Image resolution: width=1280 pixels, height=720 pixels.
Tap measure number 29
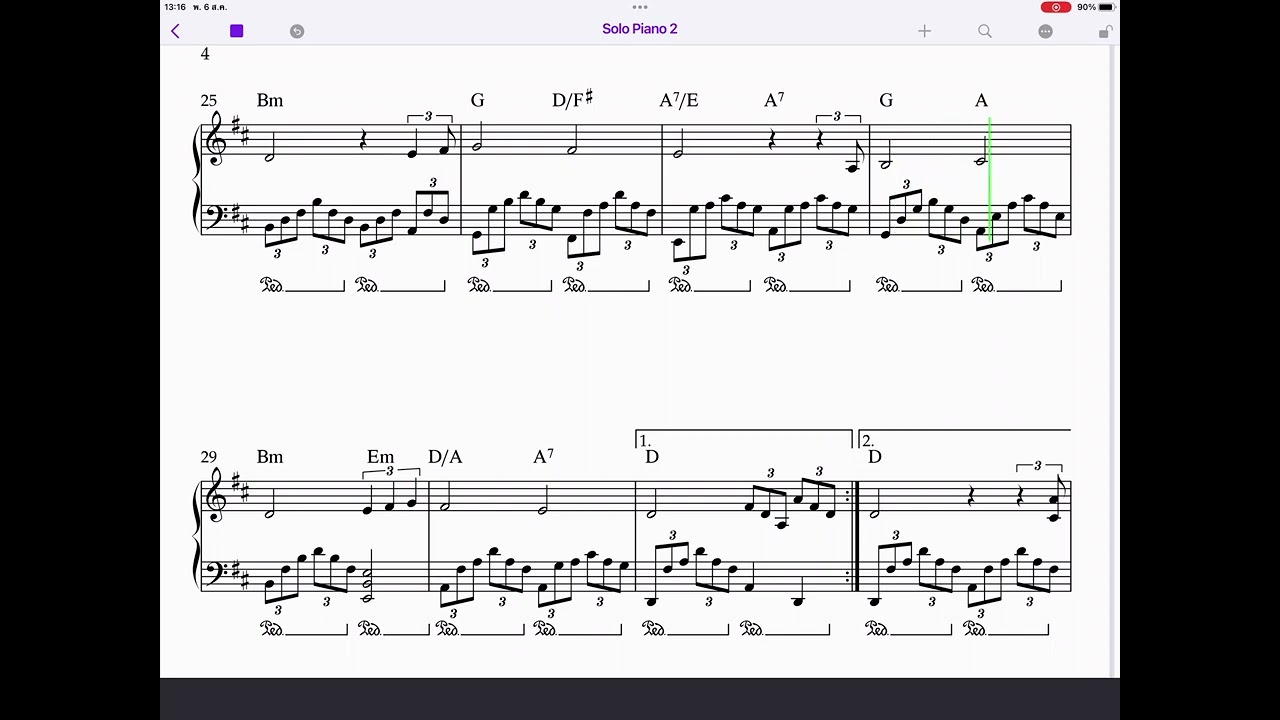[x=208, y=456]
